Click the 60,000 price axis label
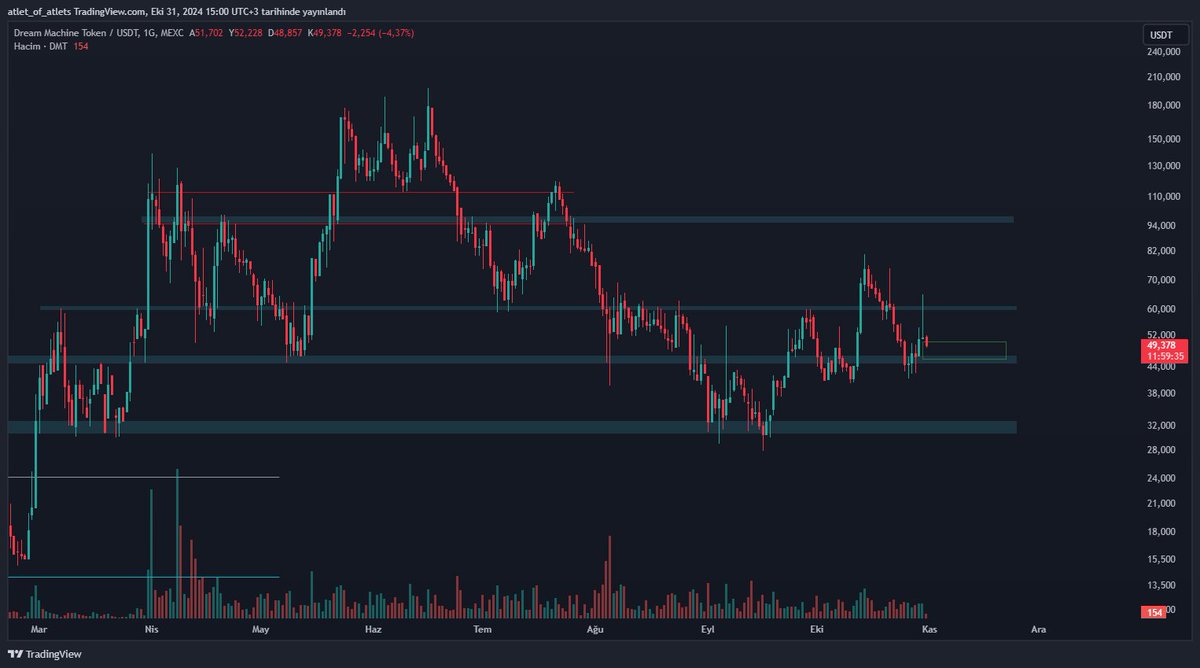 [x=1162, y=309]
